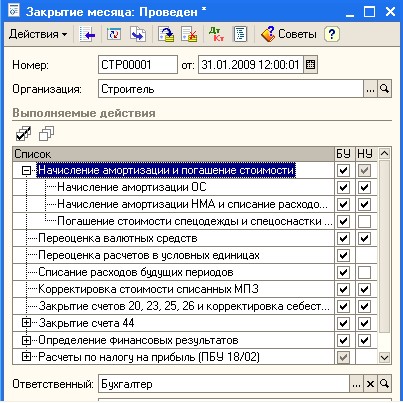Close the Закрытие месяца window

pyautogui.click(x=390, y=12)
